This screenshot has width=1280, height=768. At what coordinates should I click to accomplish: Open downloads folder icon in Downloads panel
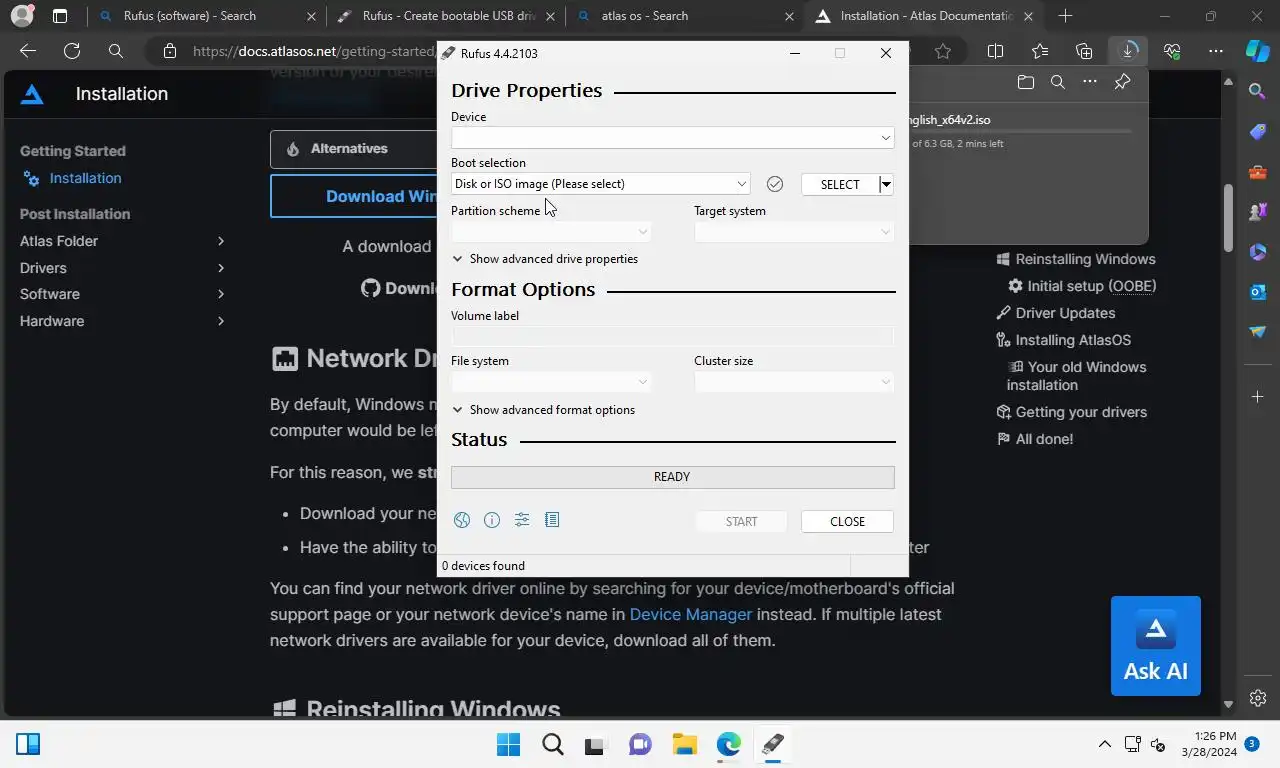tap(1025, 82)
